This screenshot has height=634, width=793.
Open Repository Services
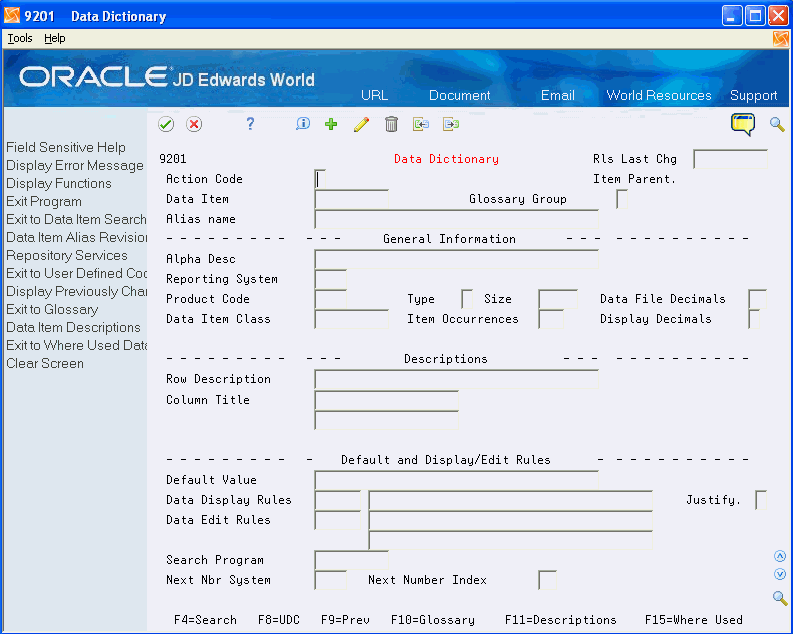coord(67,255)
